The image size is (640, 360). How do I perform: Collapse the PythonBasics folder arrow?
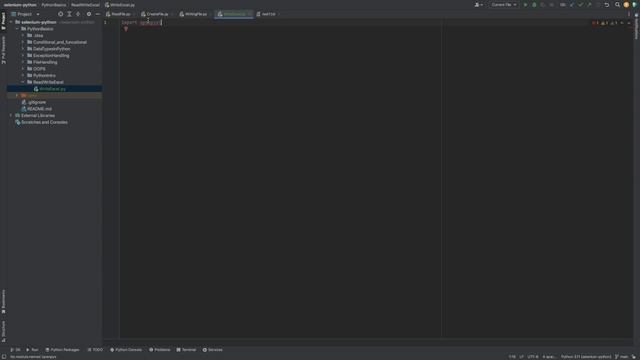[17, 29]
